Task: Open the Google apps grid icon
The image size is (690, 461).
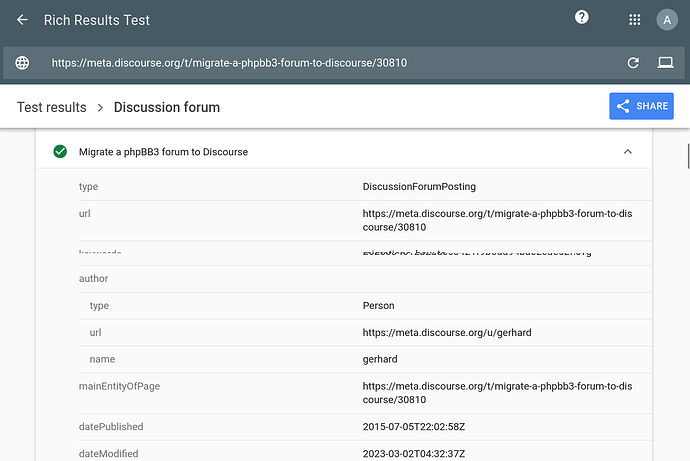Action: (634, 20)
